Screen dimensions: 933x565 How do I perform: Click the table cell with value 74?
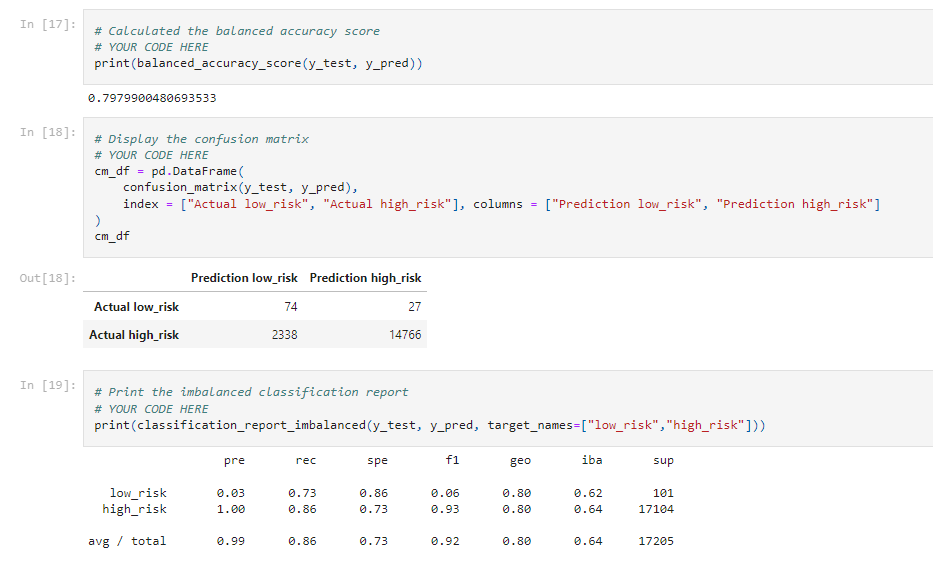pos(290,307)
